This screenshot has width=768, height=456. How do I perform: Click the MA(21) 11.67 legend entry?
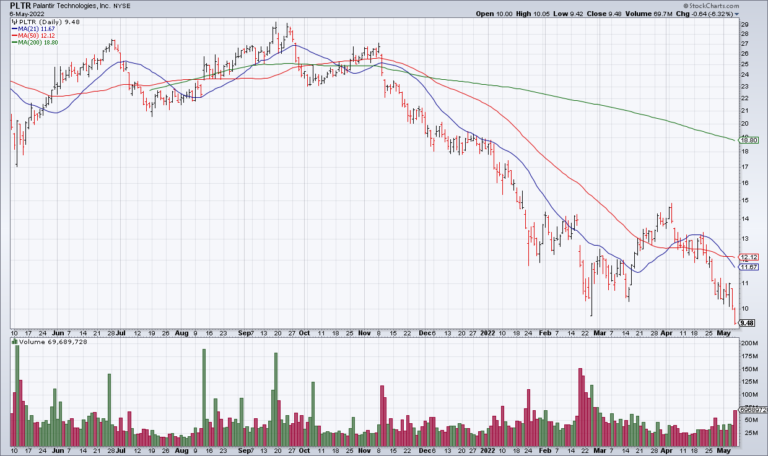tap(33, 29)
